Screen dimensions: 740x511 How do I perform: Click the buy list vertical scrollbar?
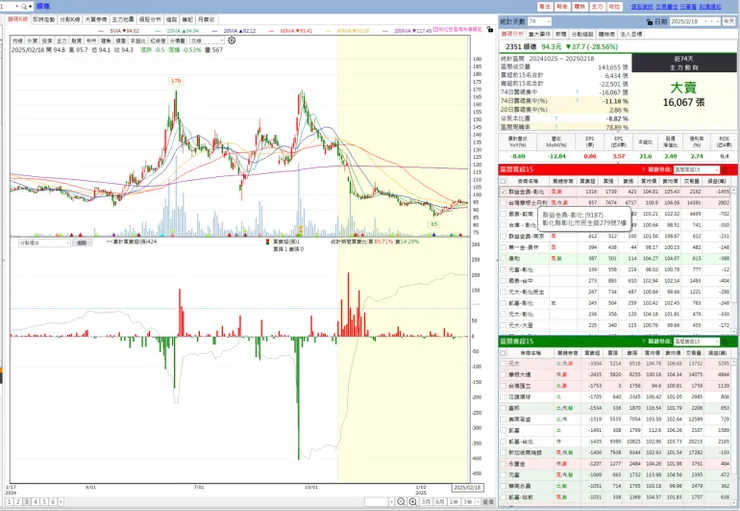coord(733,259)
